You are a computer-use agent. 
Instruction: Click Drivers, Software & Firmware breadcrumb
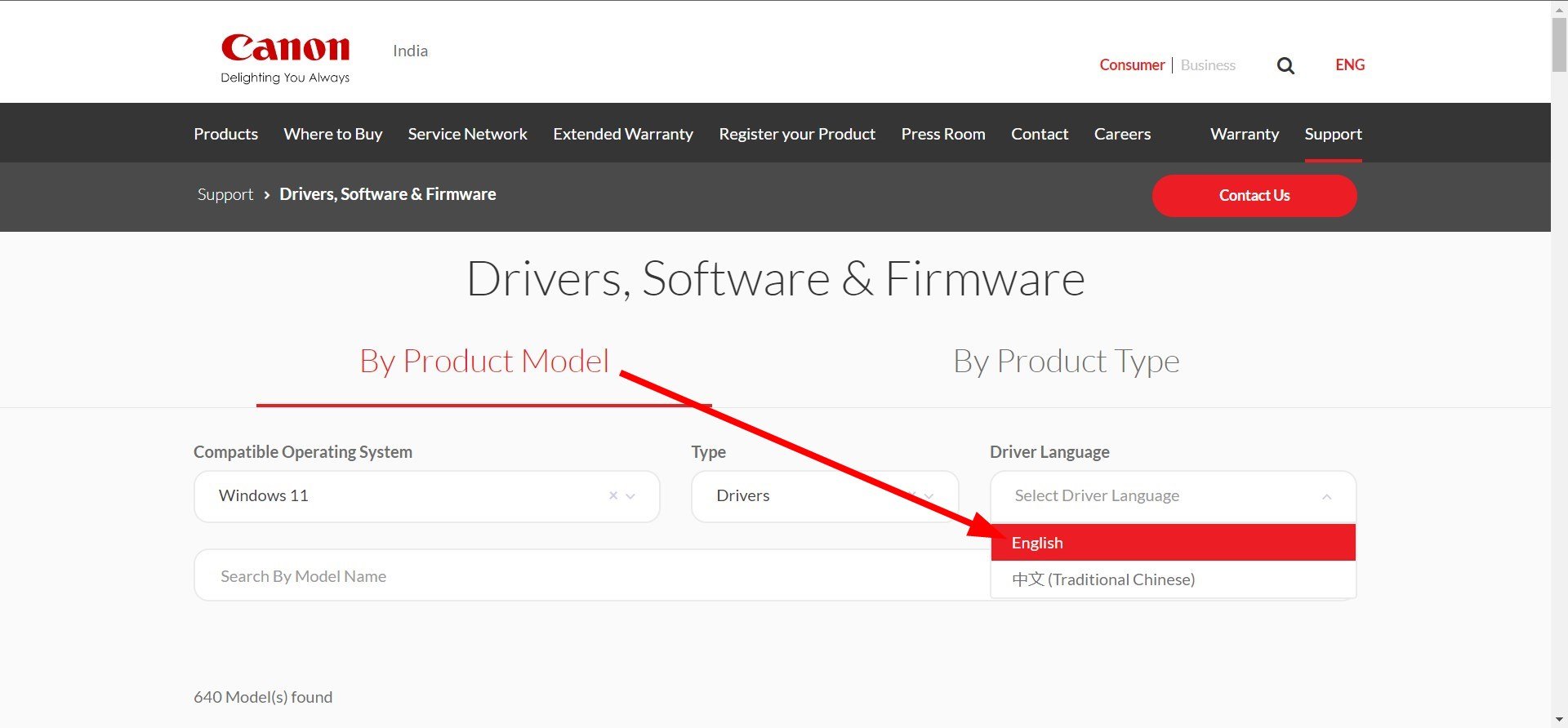388,194
